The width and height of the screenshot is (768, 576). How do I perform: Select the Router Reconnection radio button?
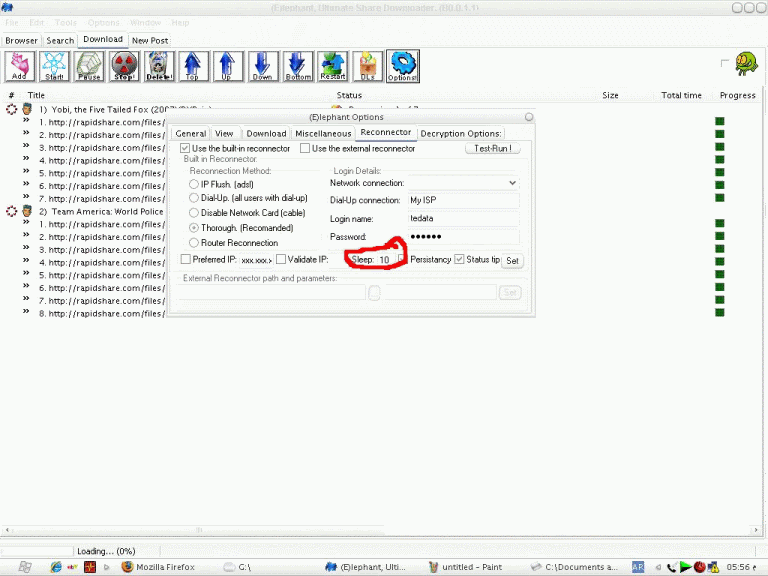[194, 243]
